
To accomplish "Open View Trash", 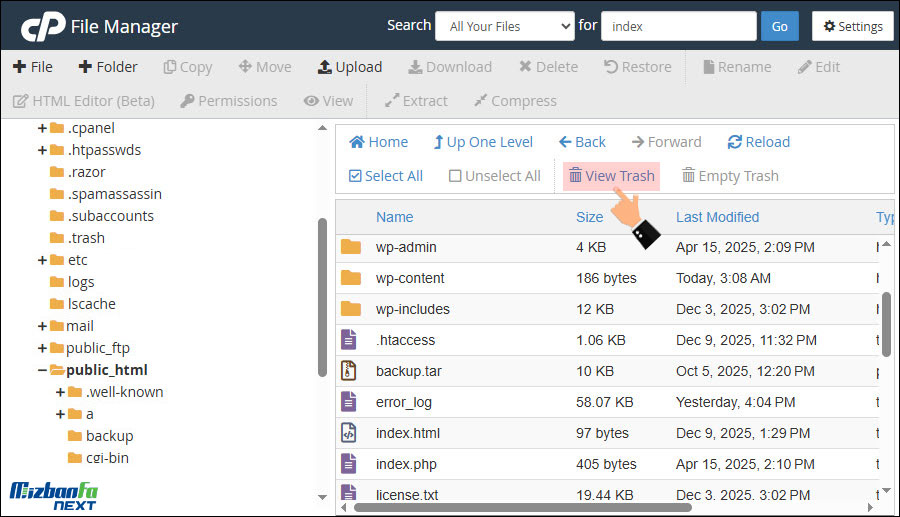I will [611, 176].
